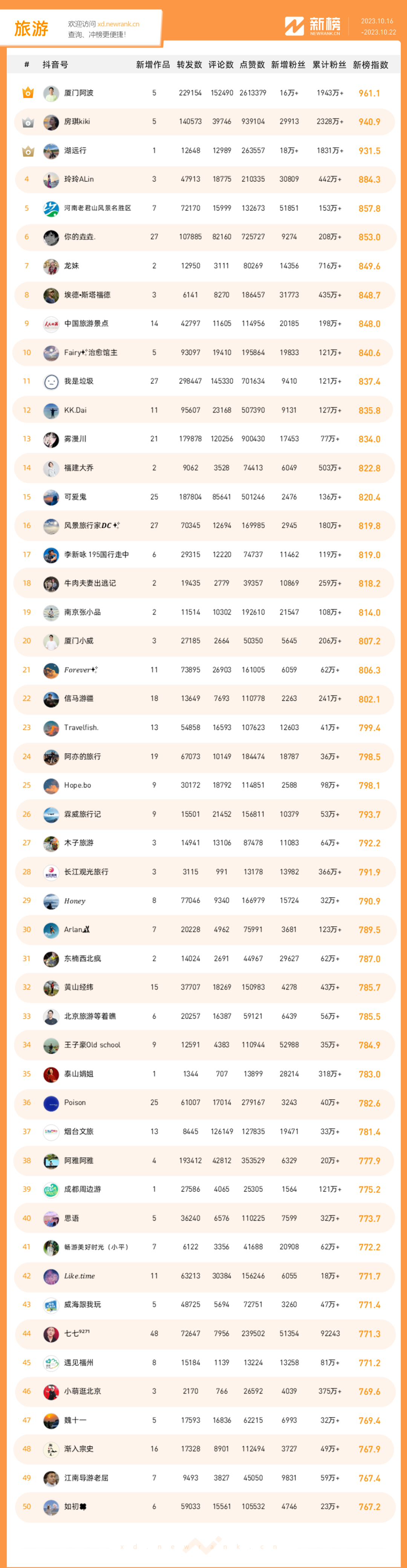Click the silver crown icon beside 房琪kiki

[28, 122]
